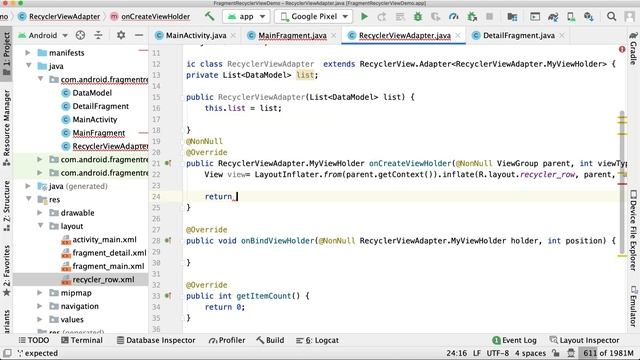The height and width of the screenshot is (360, 640).
Task: Open the Build tool window
Action: (x=270, y=340)
